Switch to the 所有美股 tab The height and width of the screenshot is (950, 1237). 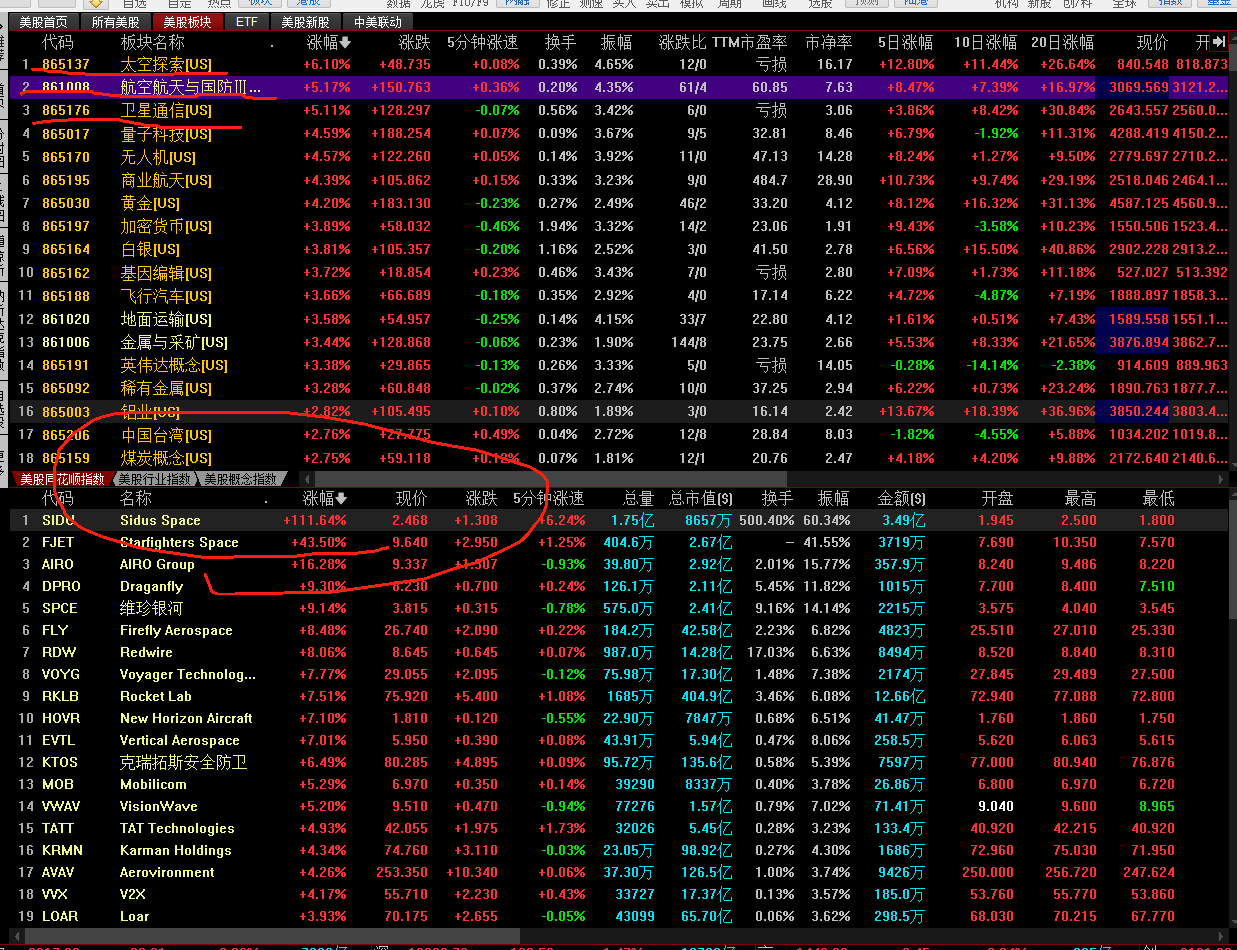click(116, 22)
